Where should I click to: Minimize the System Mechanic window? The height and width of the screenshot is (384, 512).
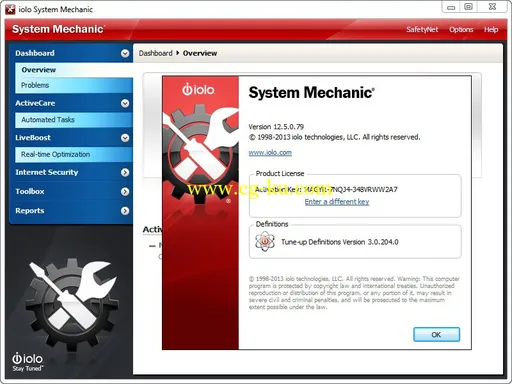point(451,7)
